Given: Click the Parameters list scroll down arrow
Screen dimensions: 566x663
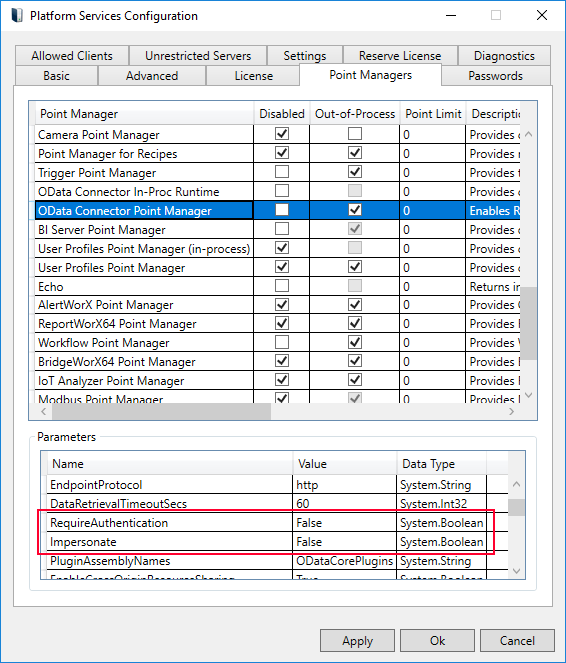Looking at the screenshot, I should coord(517,571).
